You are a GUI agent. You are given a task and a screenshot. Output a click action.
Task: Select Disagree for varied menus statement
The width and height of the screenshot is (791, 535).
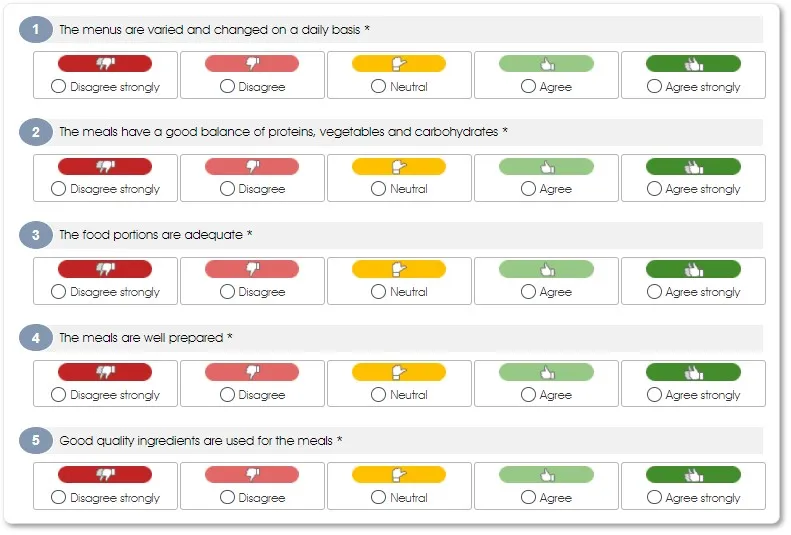click(x=227, y=87)
